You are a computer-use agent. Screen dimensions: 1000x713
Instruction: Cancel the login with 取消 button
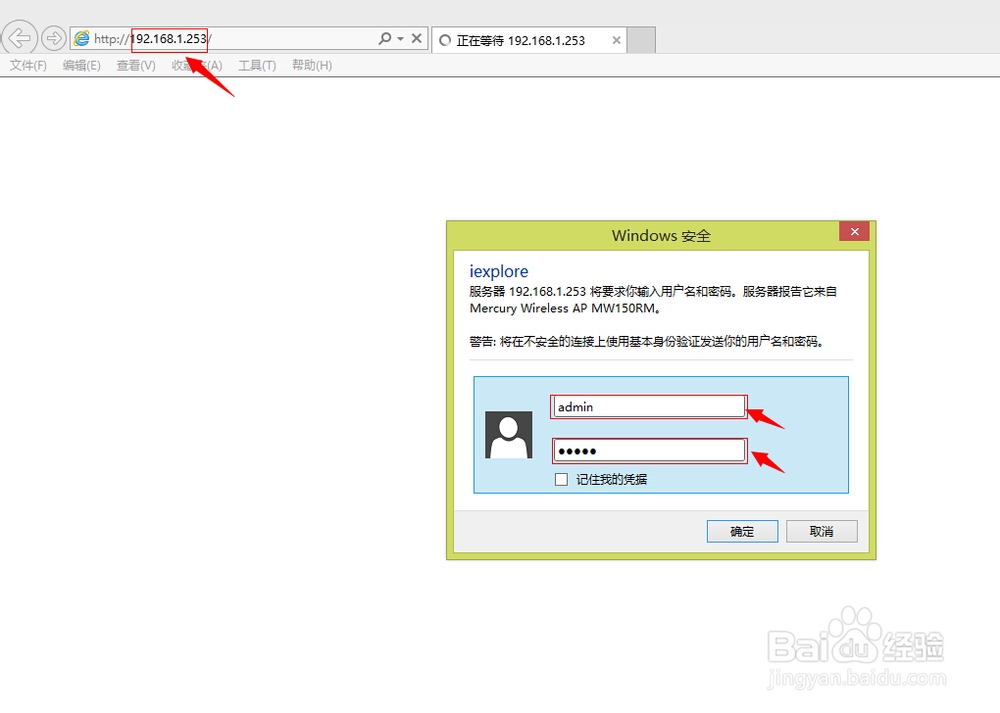(821, 531)
